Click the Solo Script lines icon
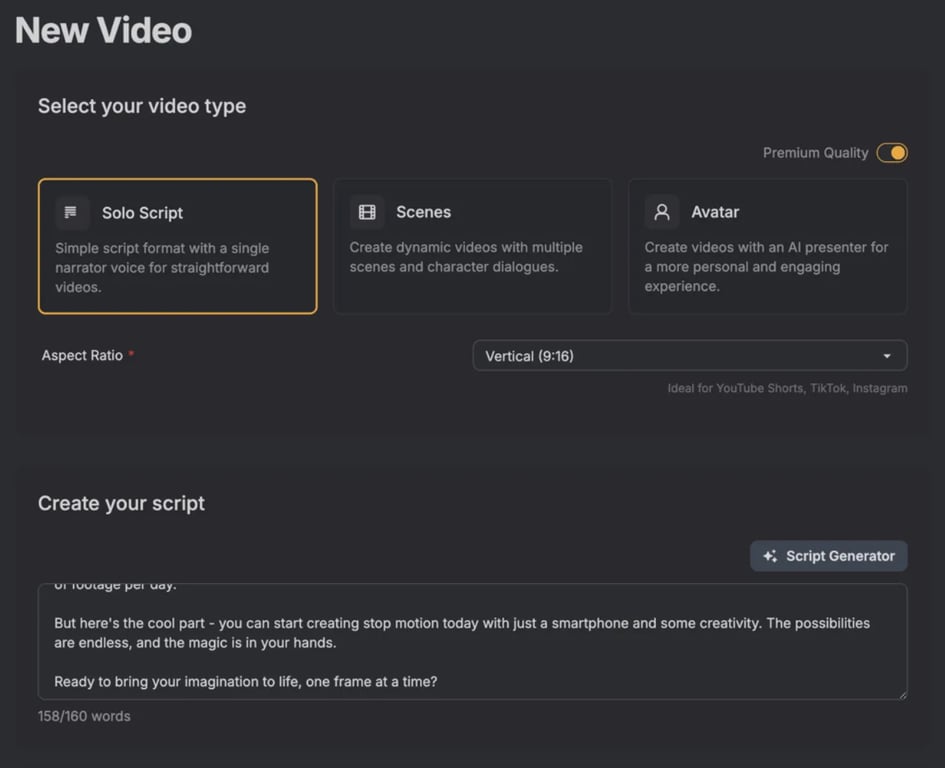 (71, 213)
